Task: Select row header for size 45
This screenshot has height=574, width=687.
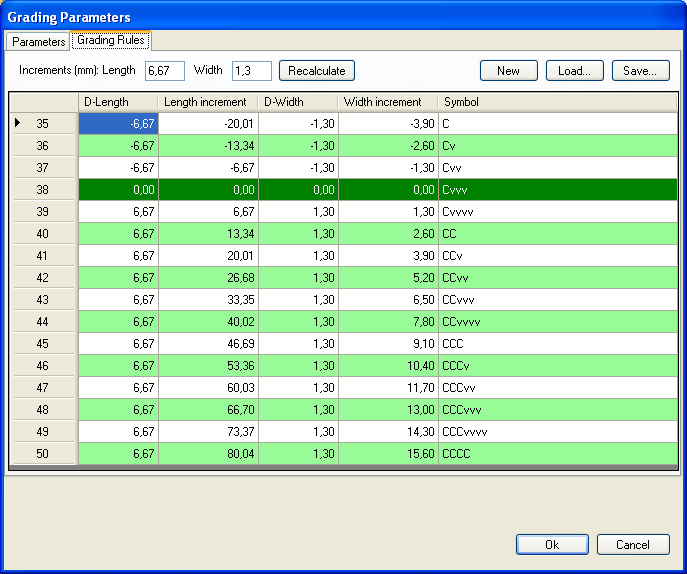Action: pyautogui.click(x=43, y=344)
